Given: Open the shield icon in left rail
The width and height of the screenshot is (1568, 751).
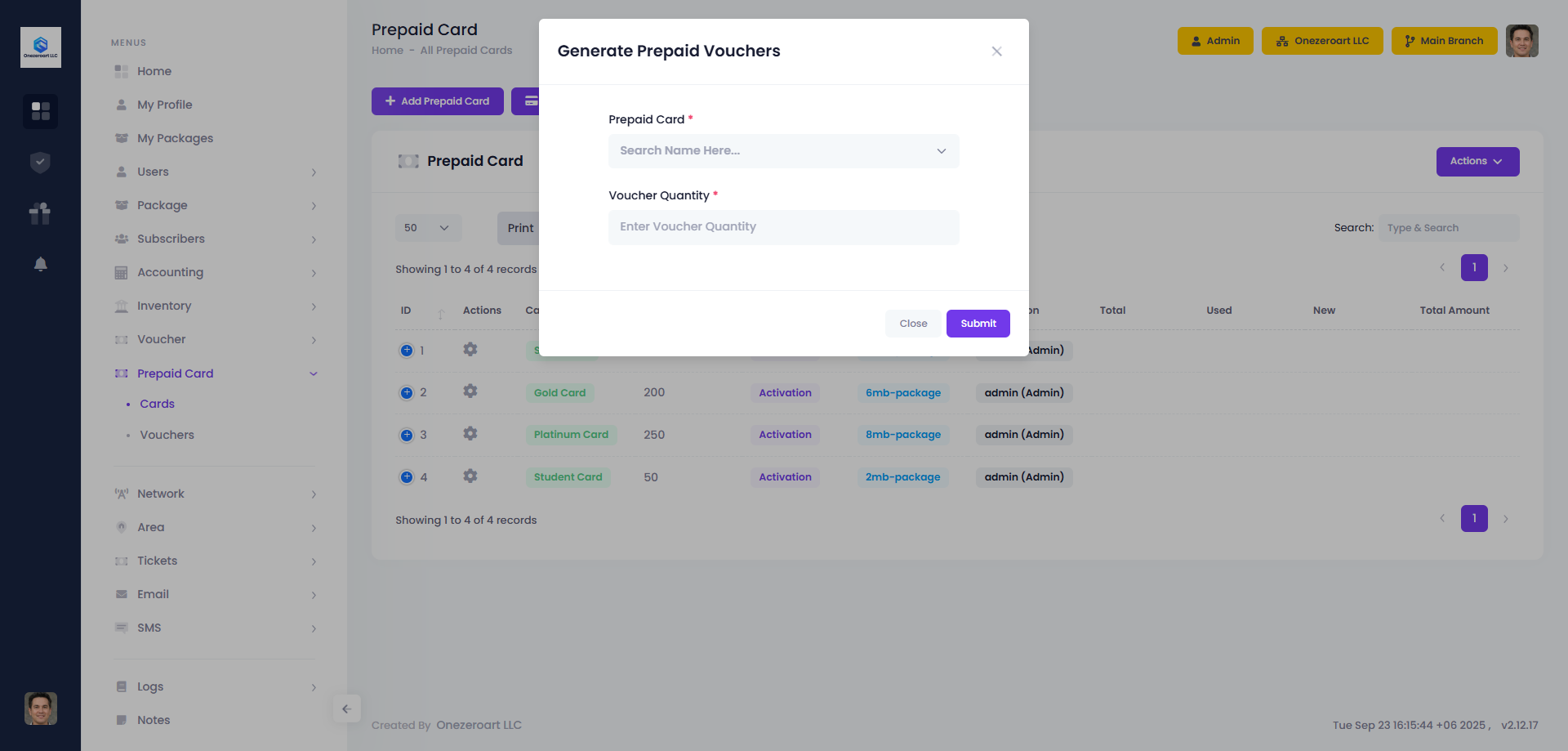Looking at the screenshot, I should click(40, 163).
